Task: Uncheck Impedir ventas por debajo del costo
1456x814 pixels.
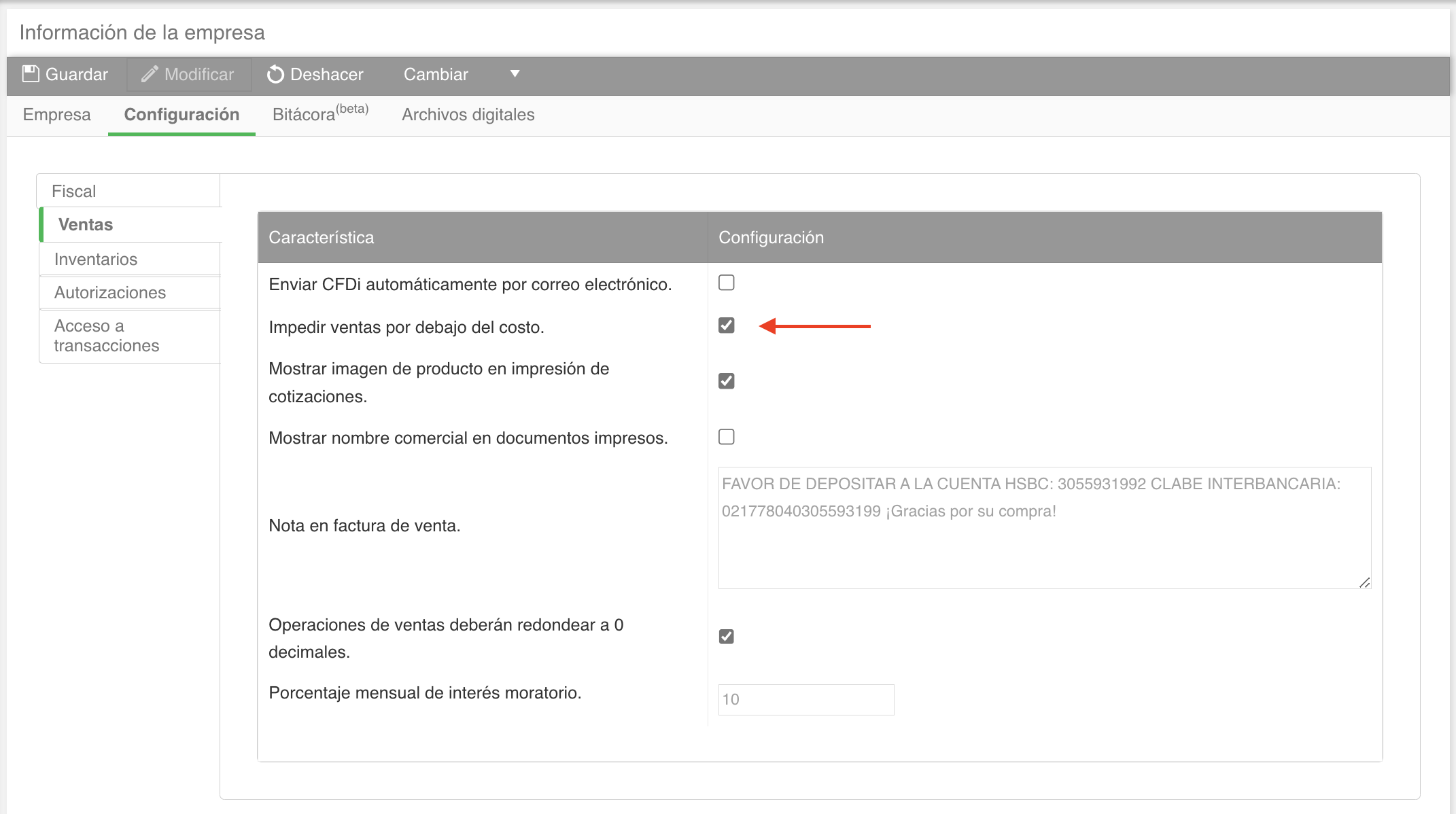Action: coord(727,325)
